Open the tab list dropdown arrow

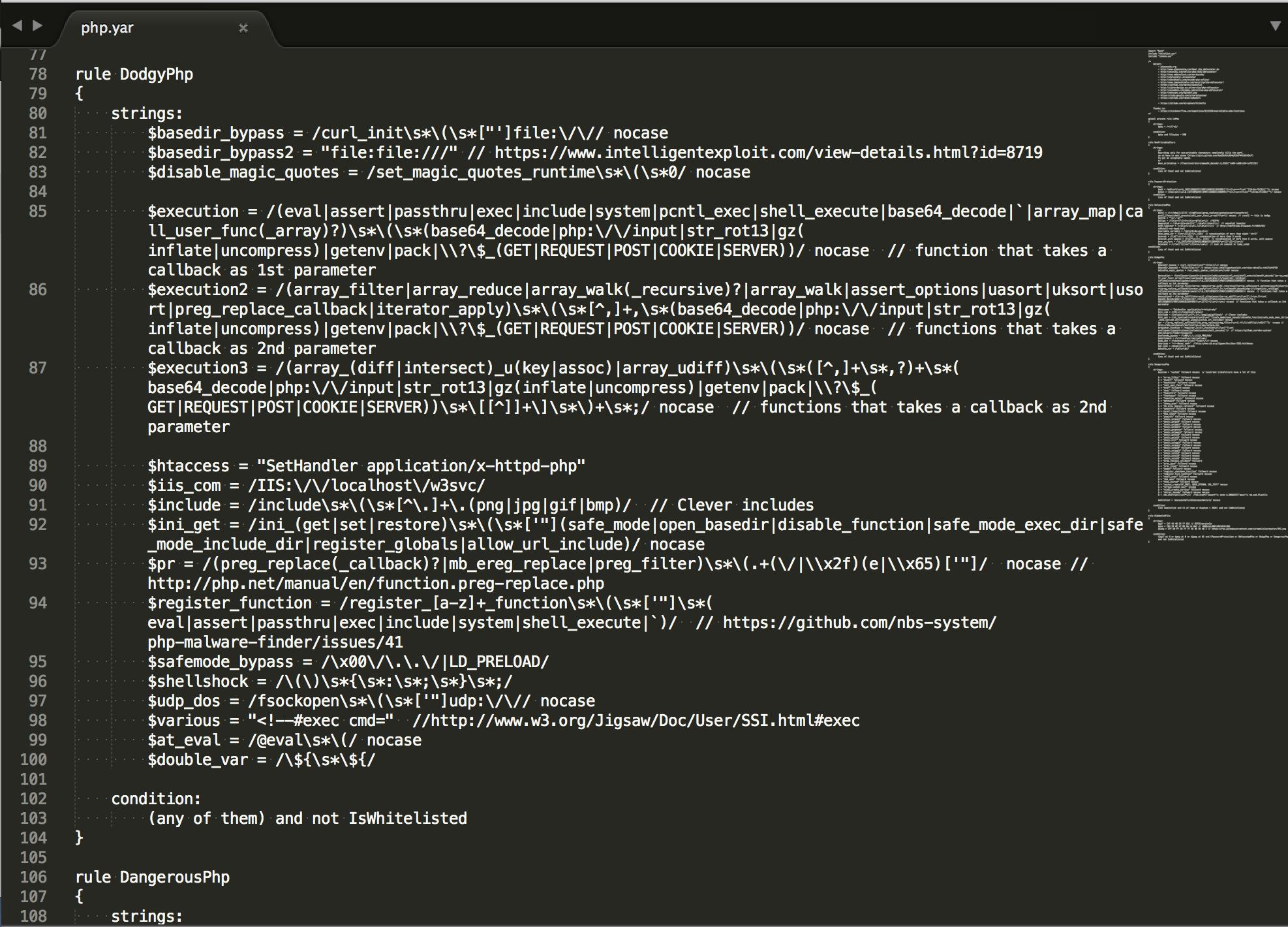pos(1275,25)
